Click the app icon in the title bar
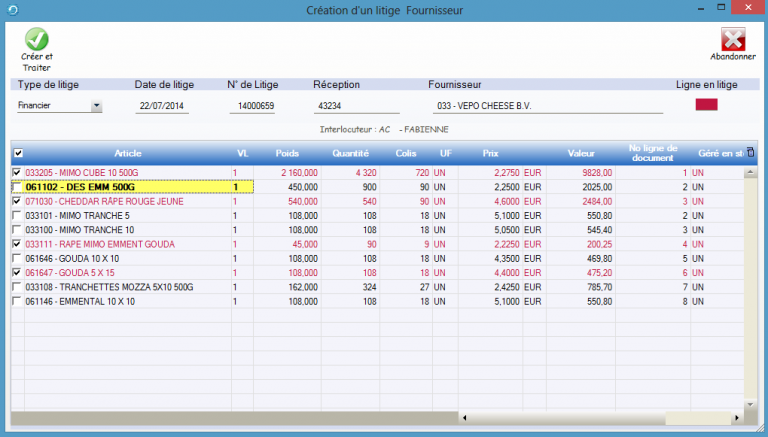Viewport: 768px width, 437px height. (x=10, y=10)
